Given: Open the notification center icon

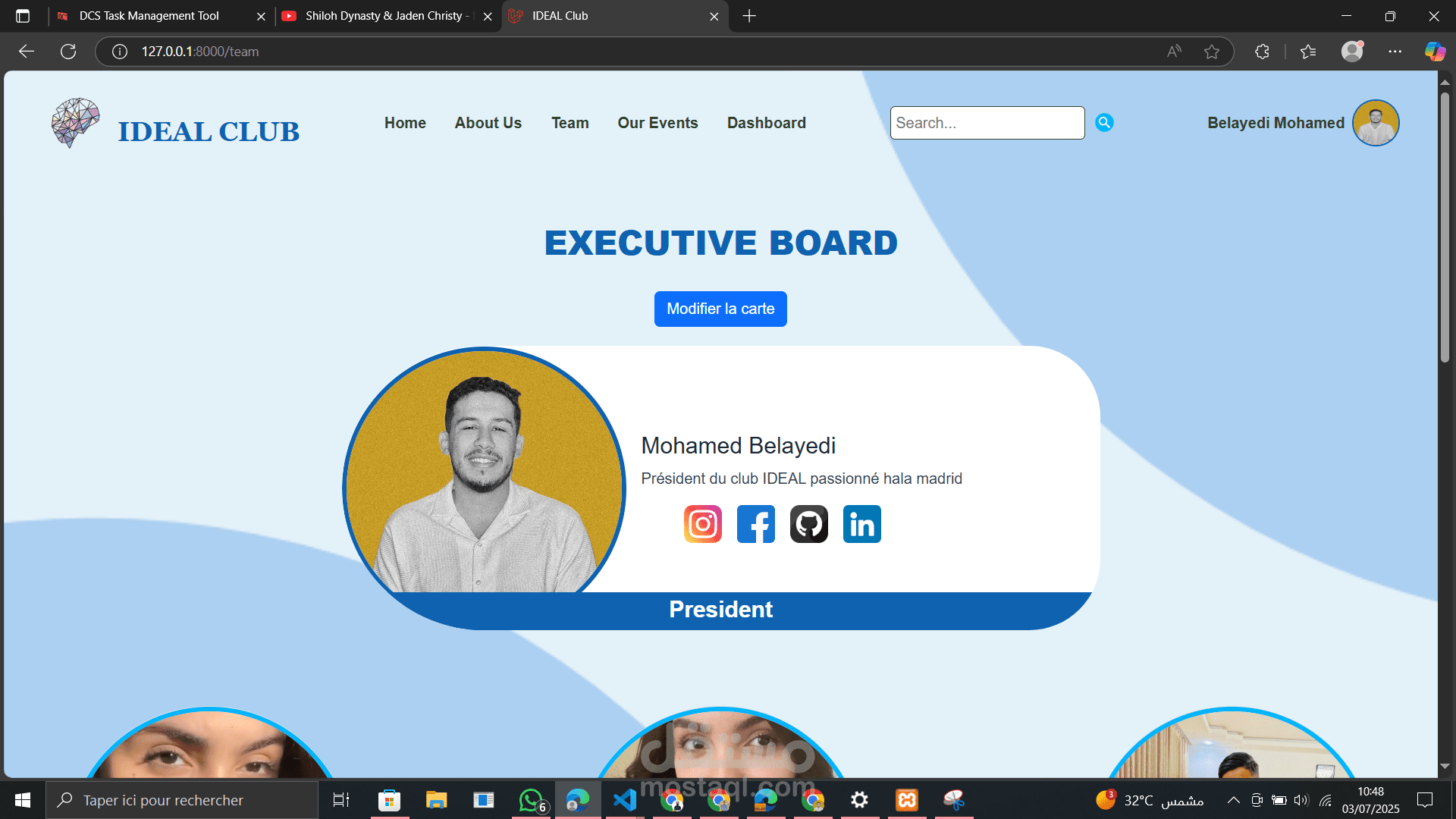Looking at the screenshot, I should point(1425,800).
